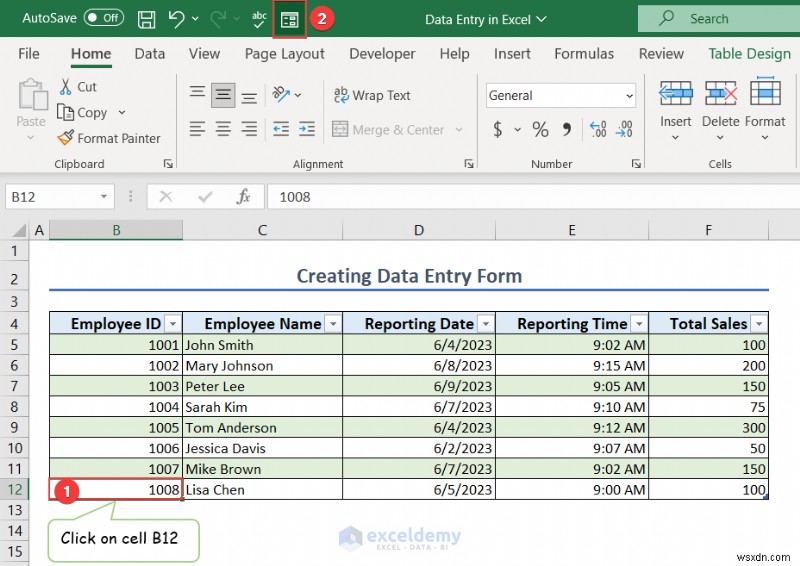Click the formula bar showing 1008
800x566 pixels.
click(533, 196)
